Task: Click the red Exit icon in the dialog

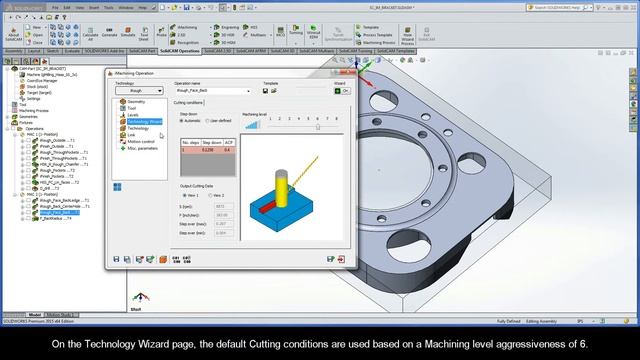Action: pyautogui.click(x=341, y=259)
